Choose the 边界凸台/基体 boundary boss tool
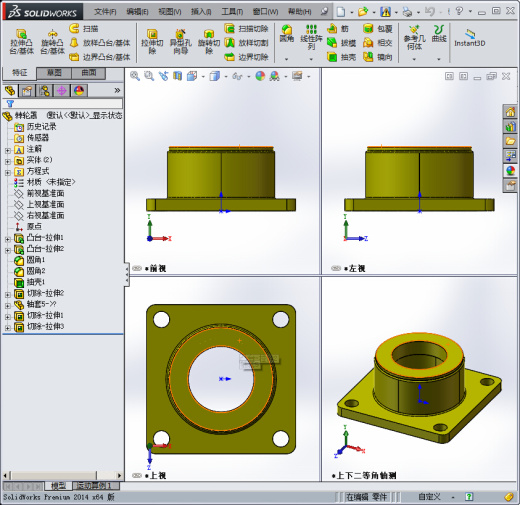This screenshot has height=505, width=520. click(100, 57)
